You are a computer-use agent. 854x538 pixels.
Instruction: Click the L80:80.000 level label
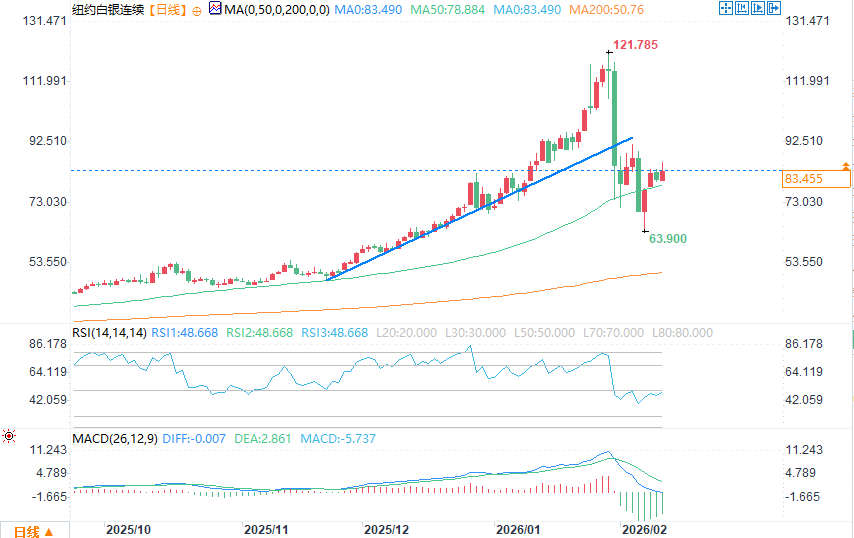pos(682,333)
